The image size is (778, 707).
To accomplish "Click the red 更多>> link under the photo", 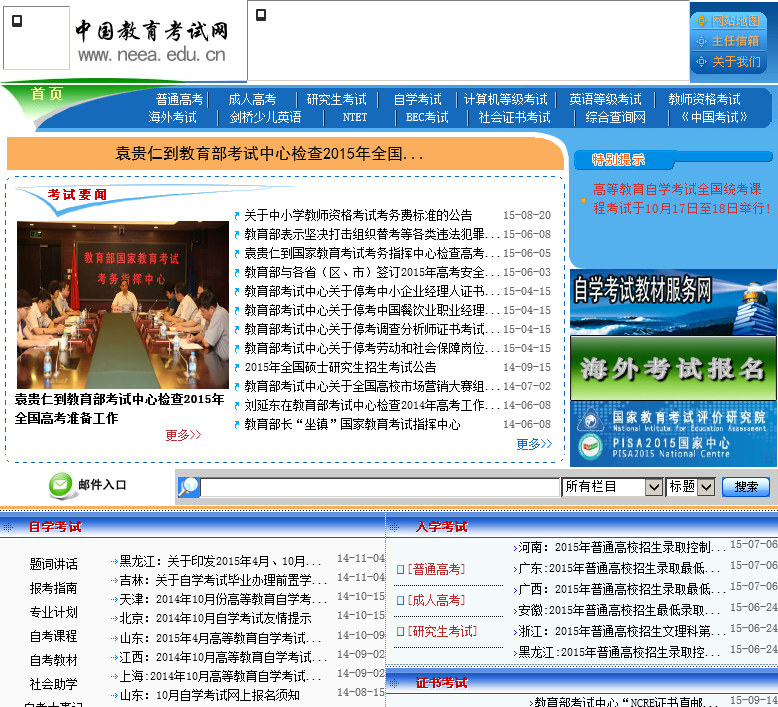I will (x=183, y=435).
